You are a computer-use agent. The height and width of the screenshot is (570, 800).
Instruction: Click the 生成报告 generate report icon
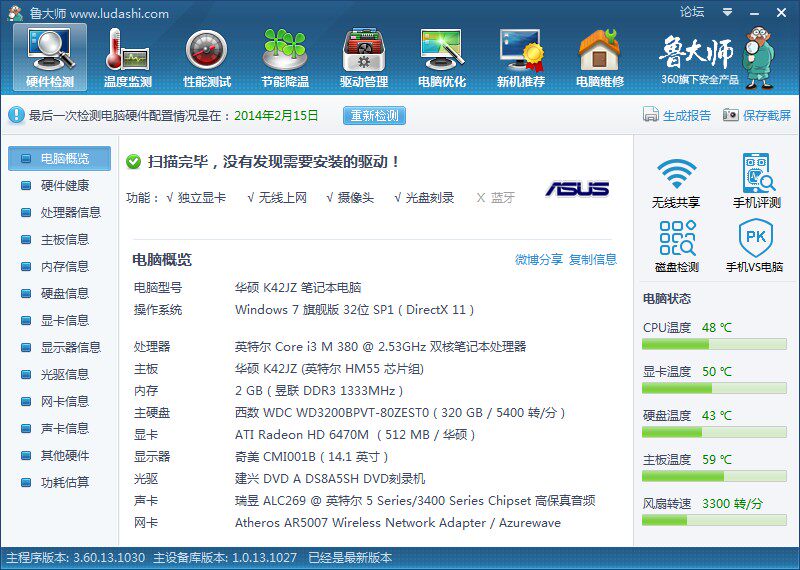point(651,115)
